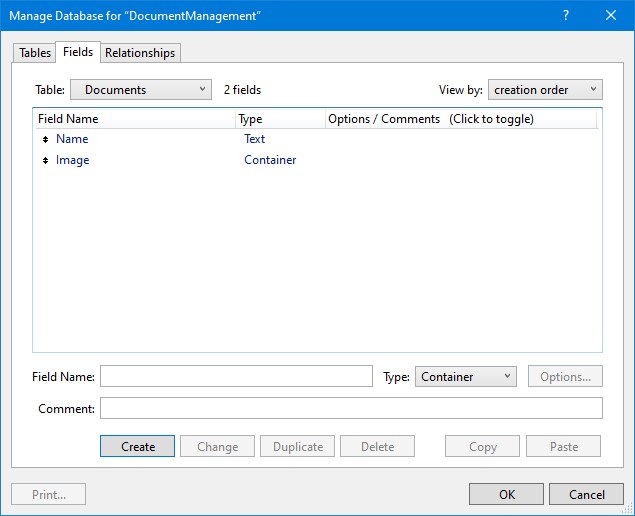Screen dimensions: 635x516
Task: Sort by the Type column header
Action: (280, 119)
